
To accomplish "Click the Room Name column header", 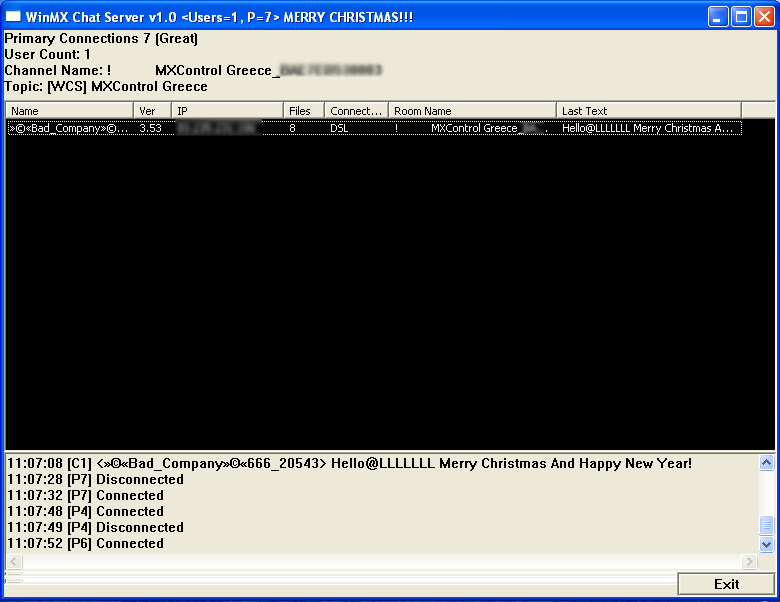I will coord(472,110).
